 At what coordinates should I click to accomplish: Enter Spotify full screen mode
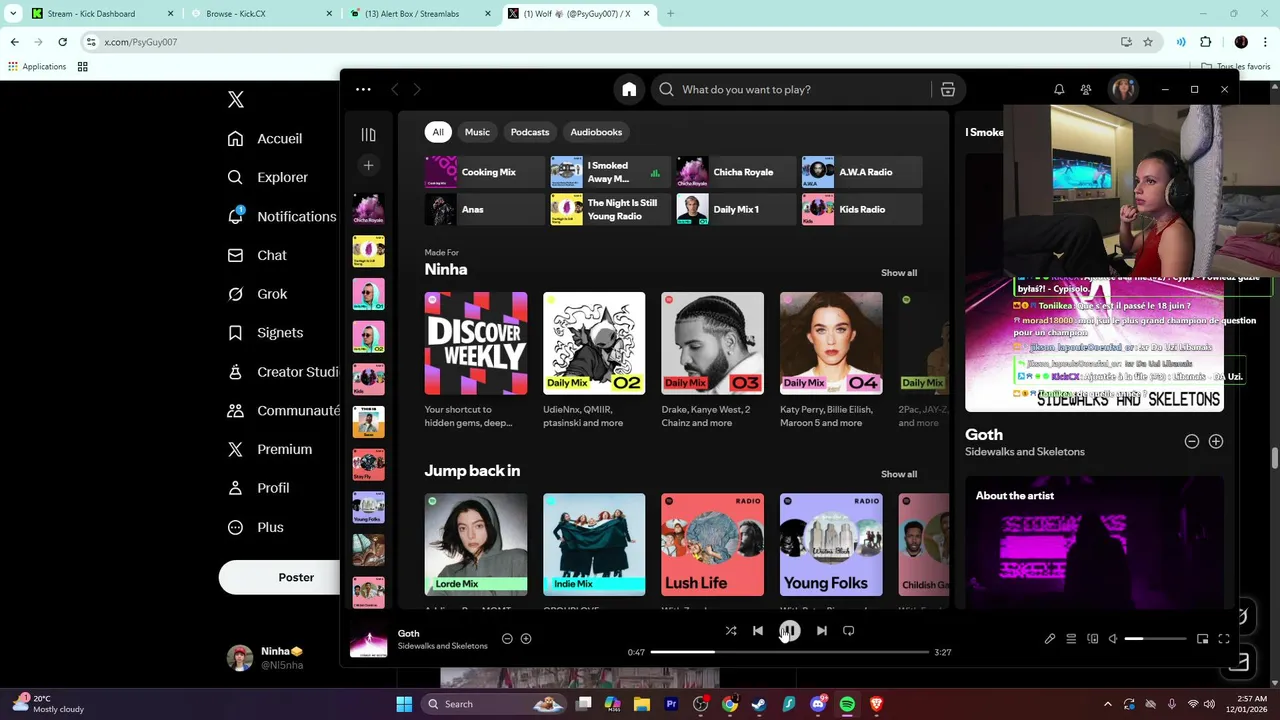point(1224,639)
